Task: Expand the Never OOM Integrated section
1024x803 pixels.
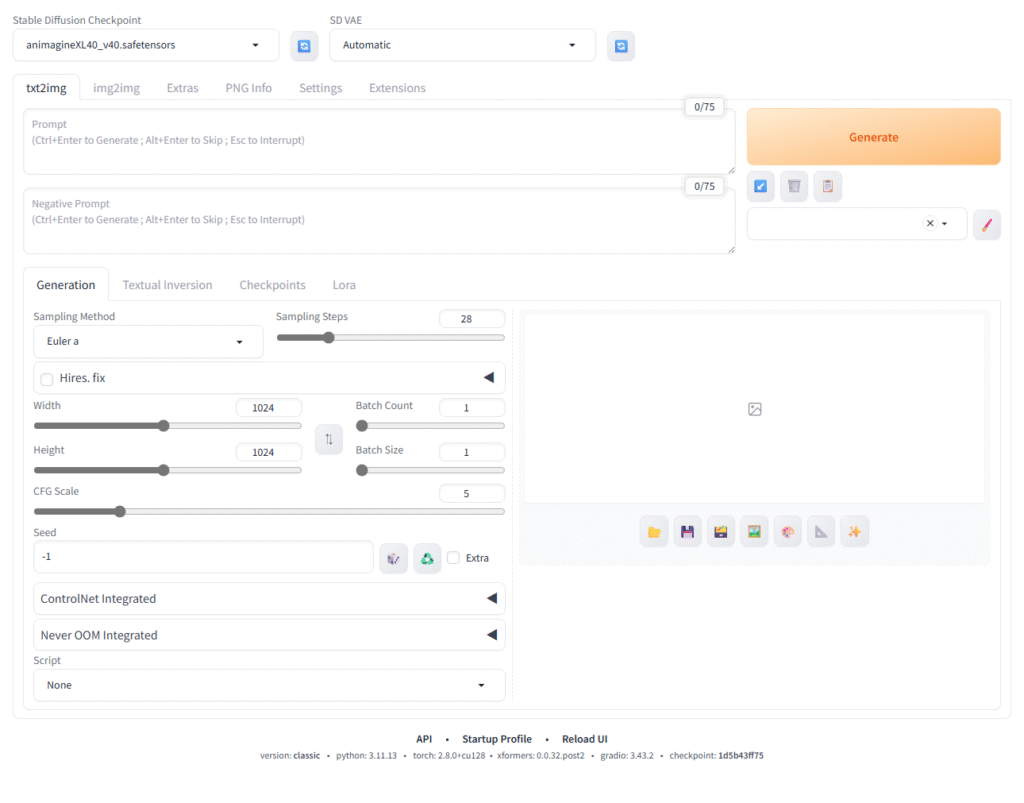Action: point(269,635)
